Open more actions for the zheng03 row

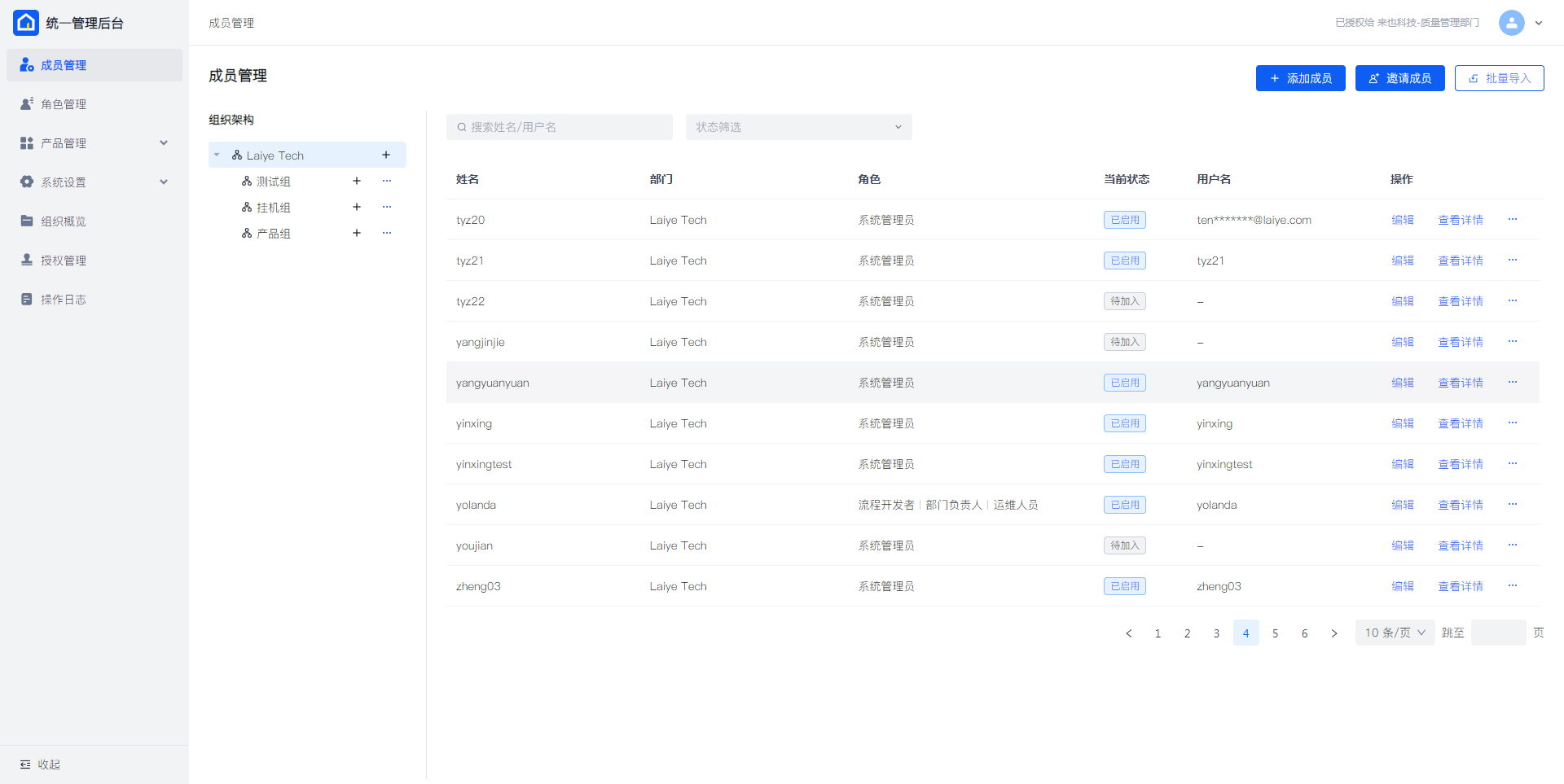click(1513, 585)
